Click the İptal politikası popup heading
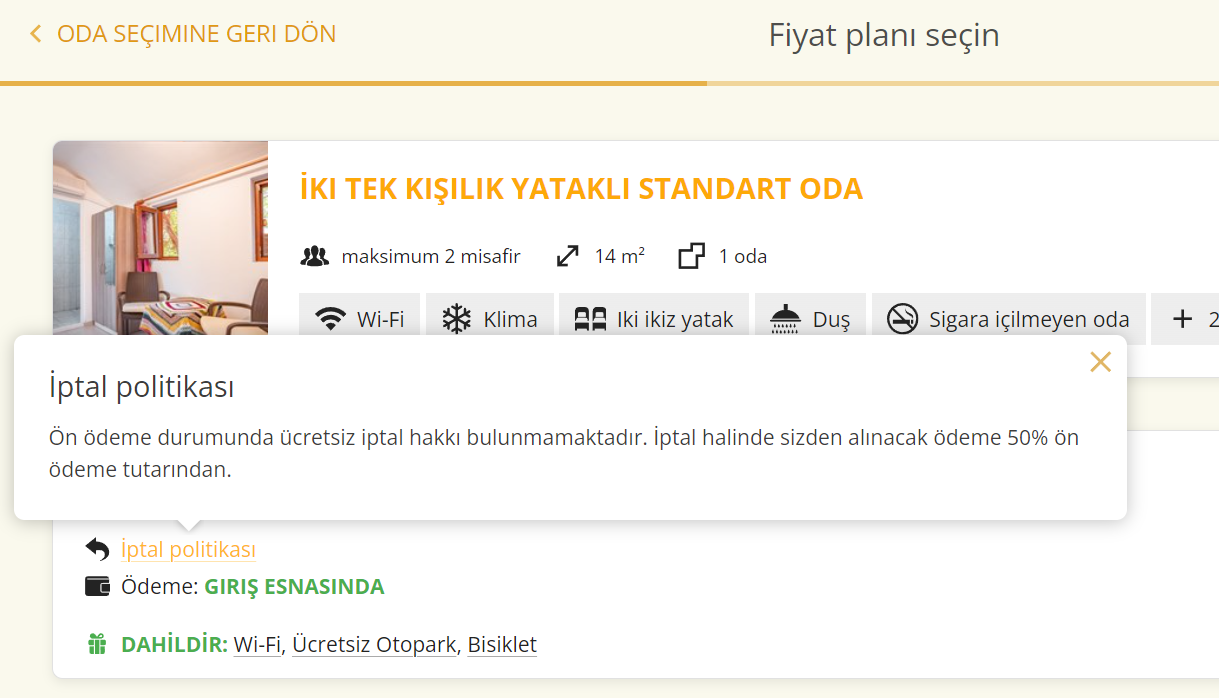 [141, 386]
